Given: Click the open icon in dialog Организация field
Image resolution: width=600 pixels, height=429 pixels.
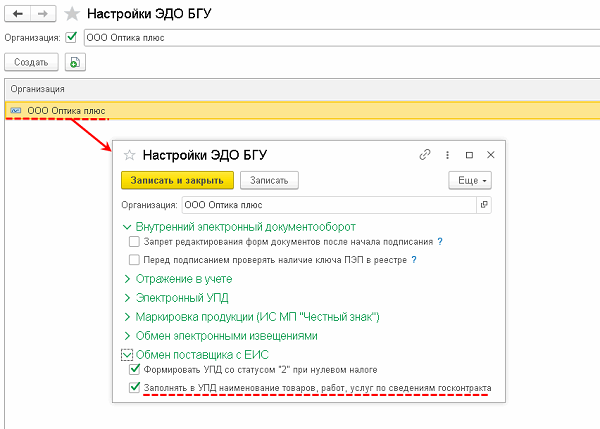Looking at the screenshot, I should pos(484,204).
